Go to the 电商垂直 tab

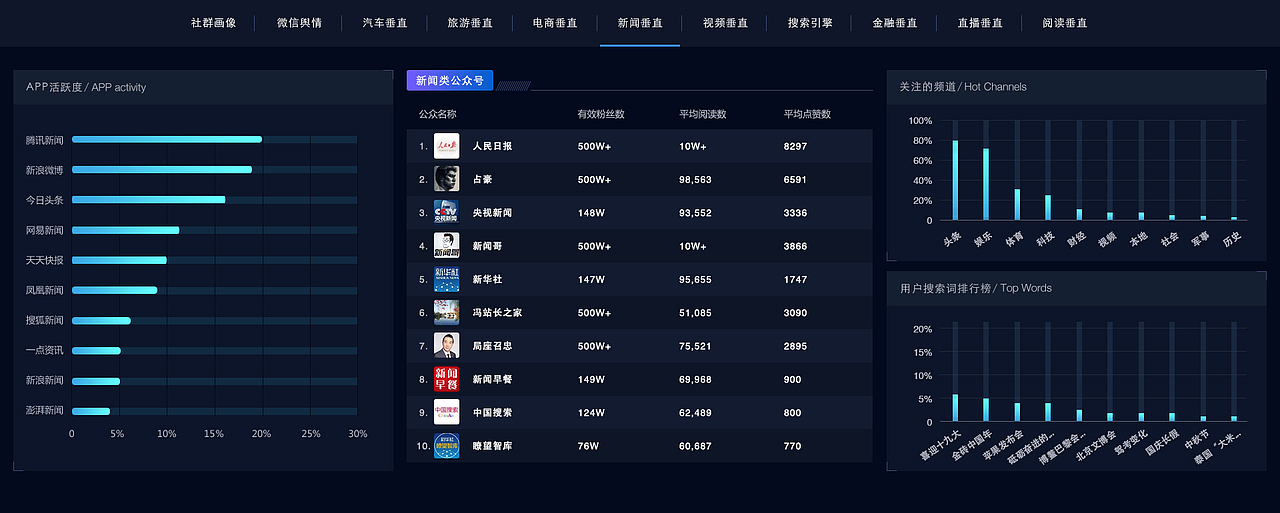(555, 23)
